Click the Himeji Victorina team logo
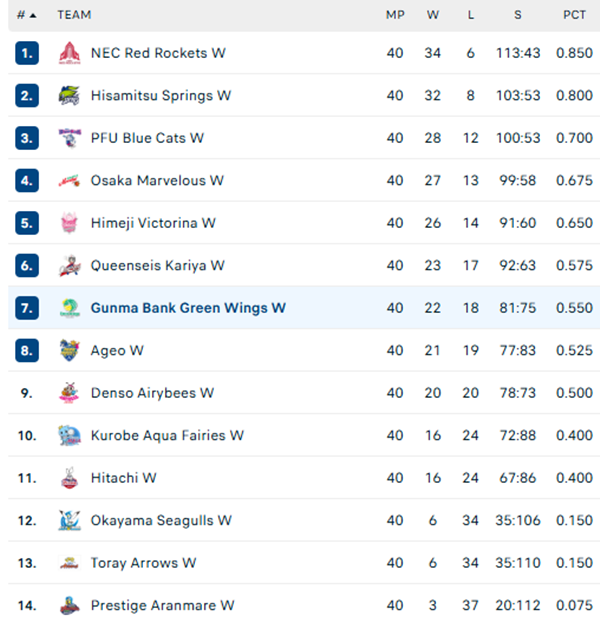600x622 pixels. pyautogui.click(x=69, y=223)
